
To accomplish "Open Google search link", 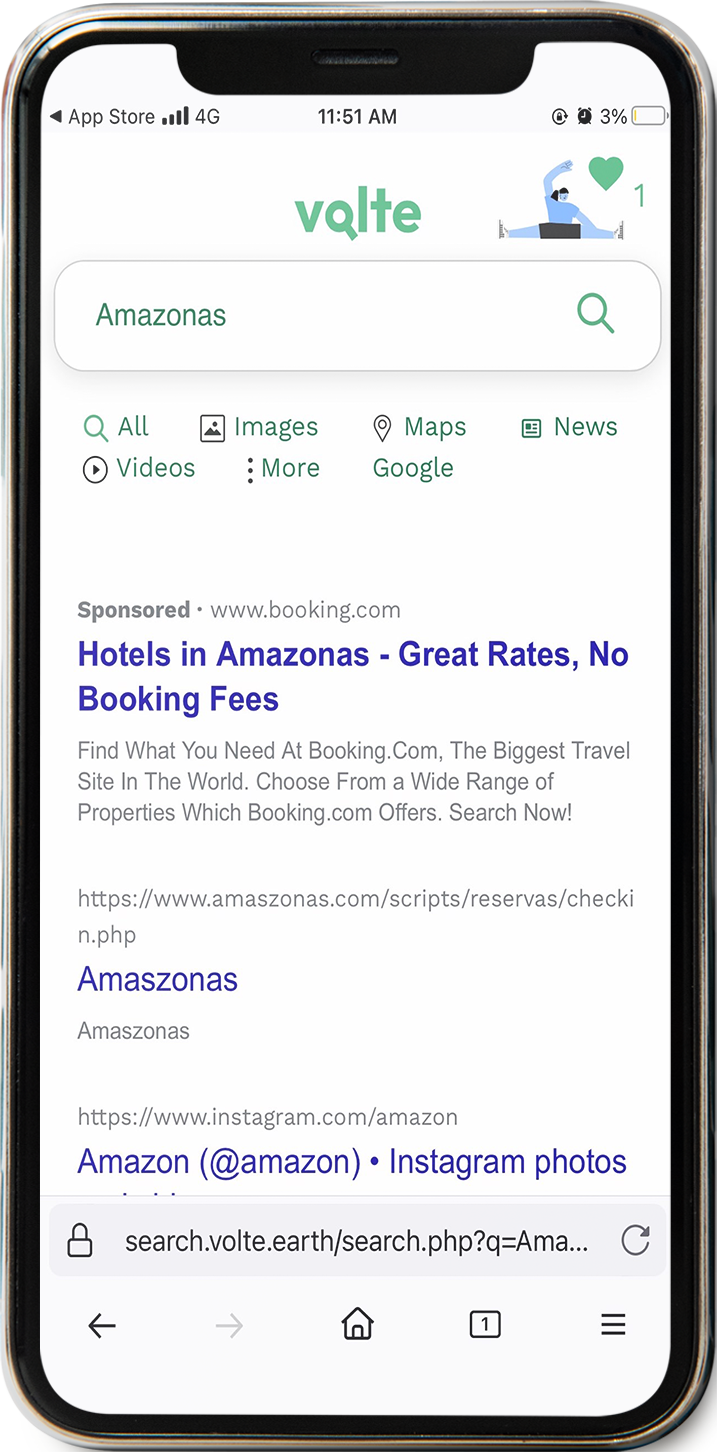I will [413, 468].
